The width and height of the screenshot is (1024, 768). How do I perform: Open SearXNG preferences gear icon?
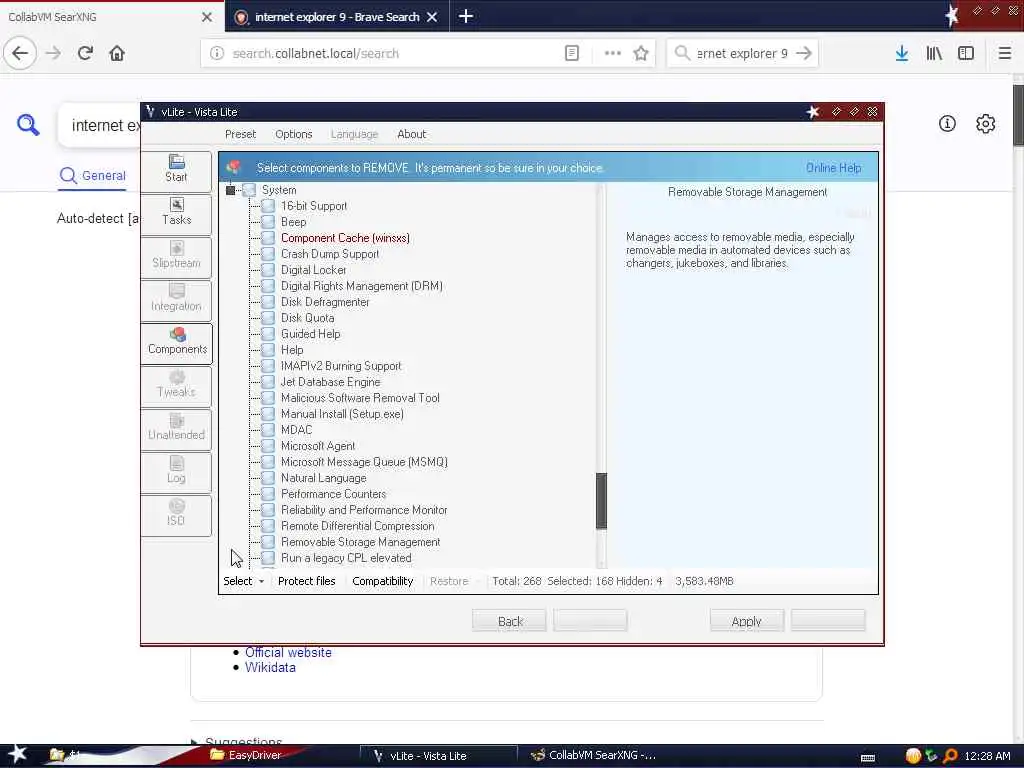[985, 123]
